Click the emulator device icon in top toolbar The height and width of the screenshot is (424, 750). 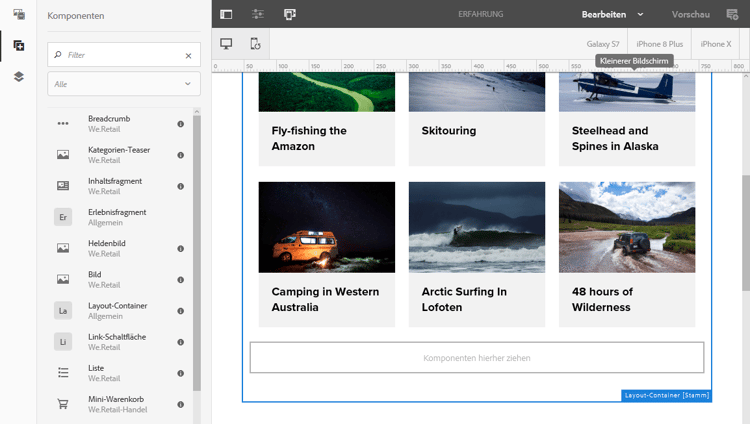click(290, 14)
